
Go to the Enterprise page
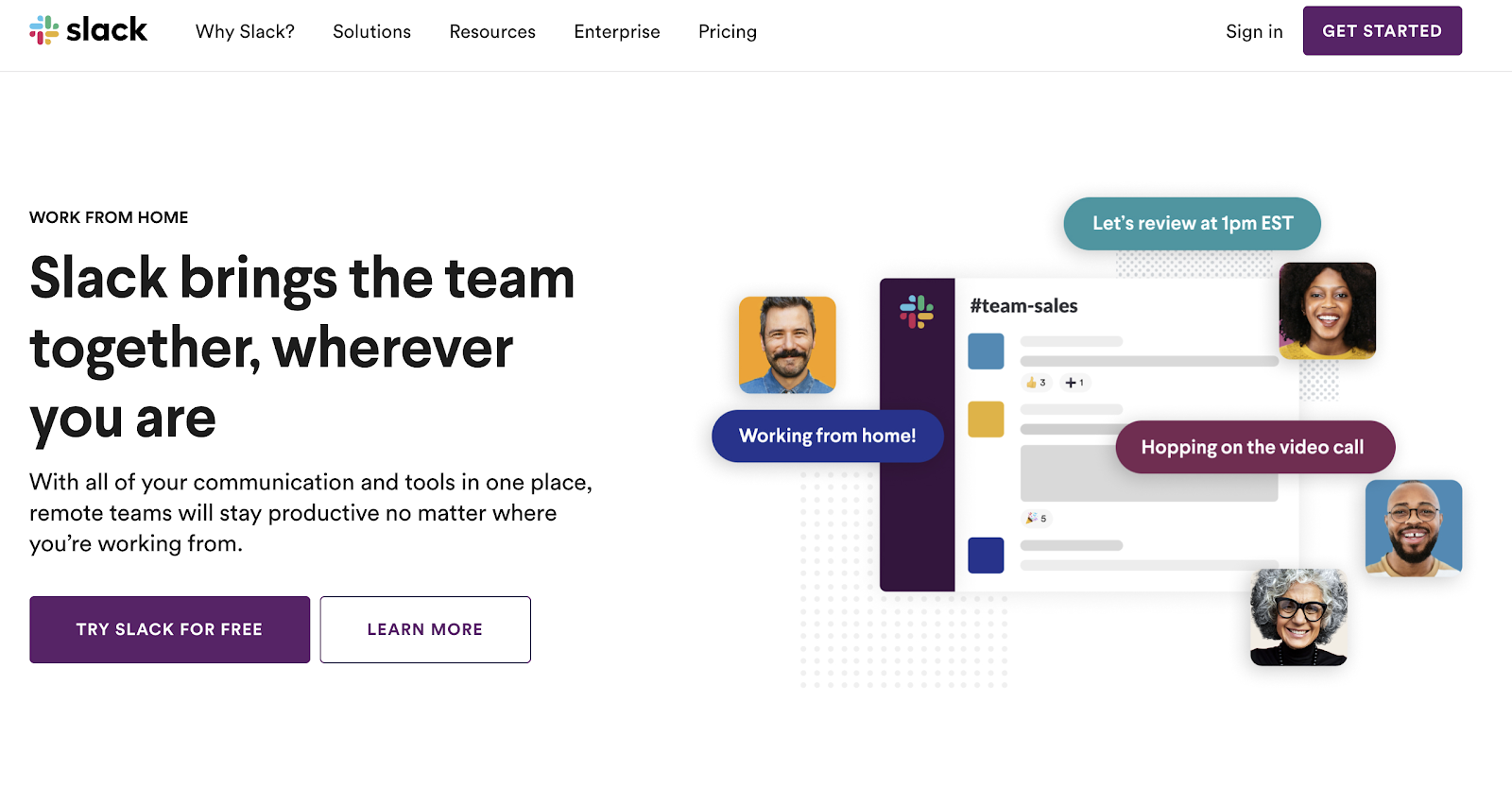click(617, 31)
